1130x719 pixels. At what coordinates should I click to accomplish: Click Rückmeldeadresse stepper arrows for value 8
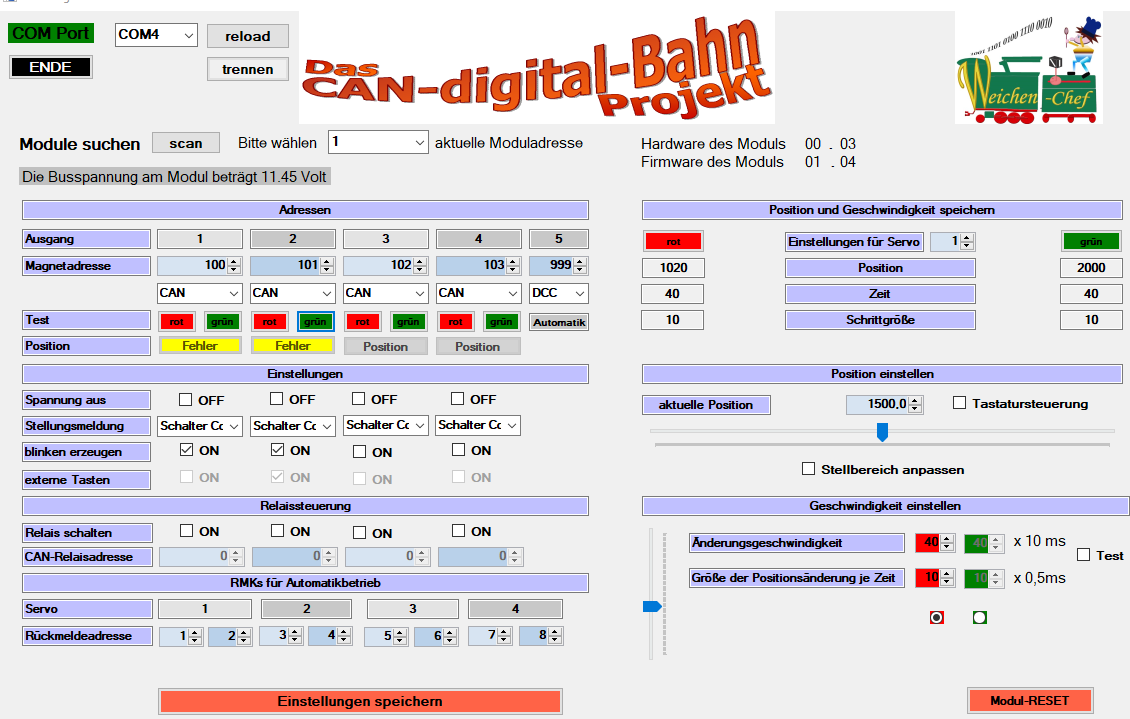tap(554, 636)
